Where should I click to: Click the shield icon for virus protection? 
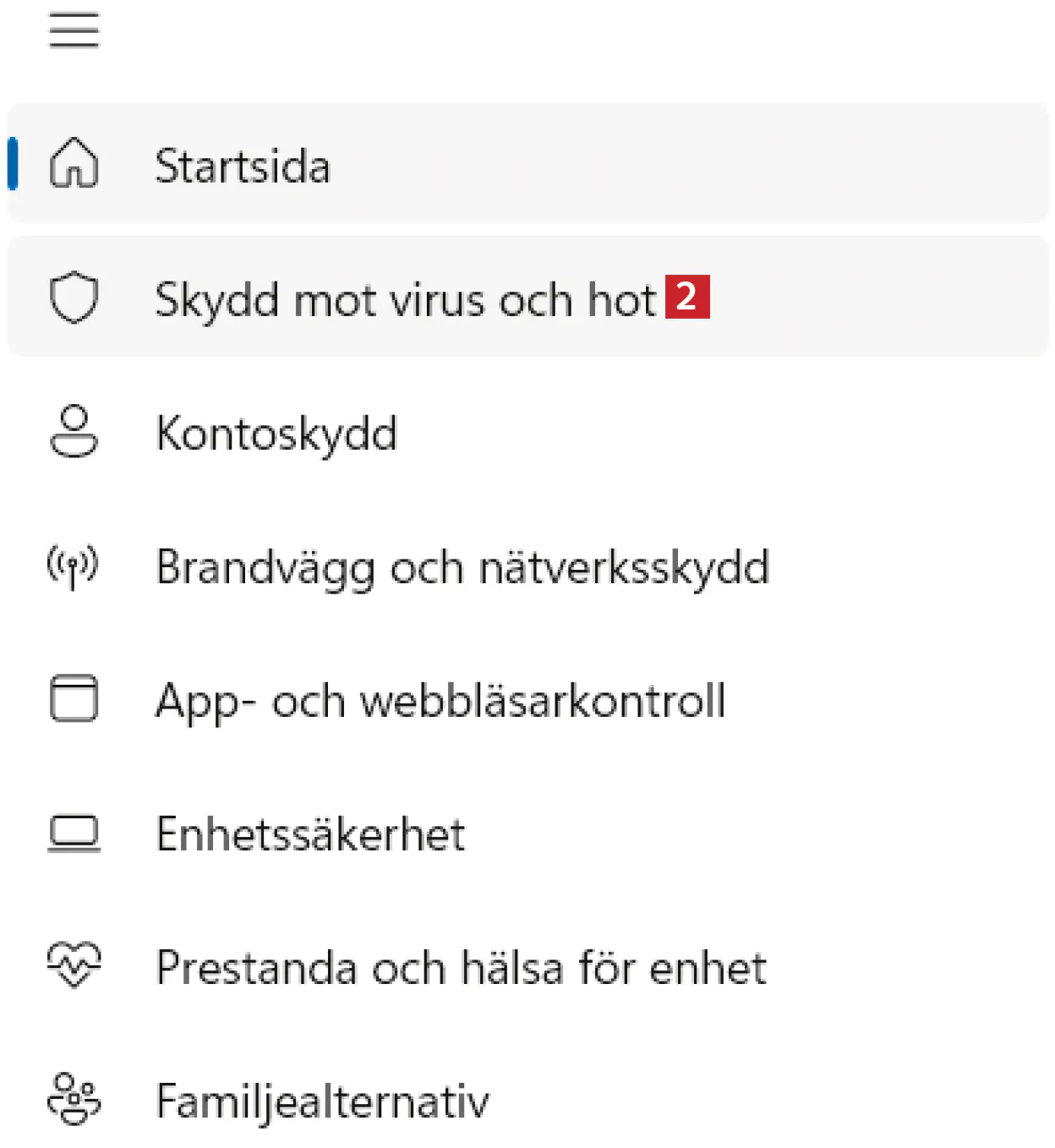click(74, 297)
